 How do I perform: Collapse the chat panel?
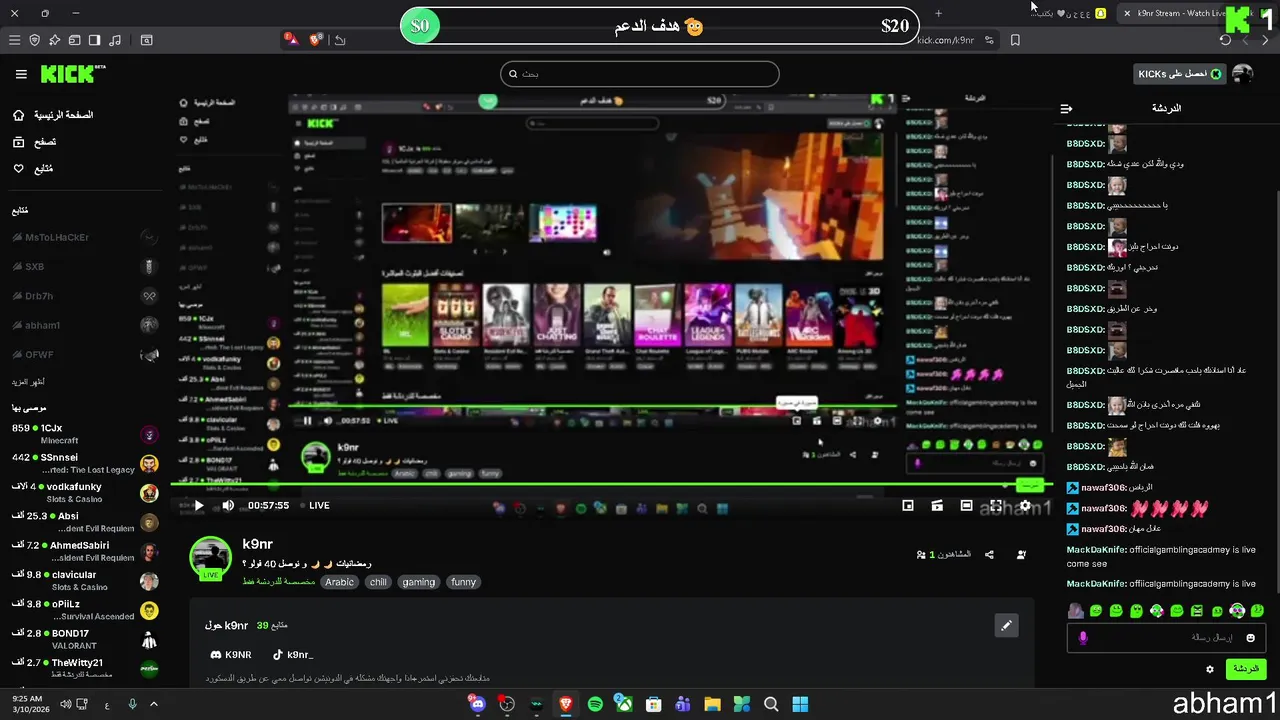pyautogui.click(x=1066, y=108)
